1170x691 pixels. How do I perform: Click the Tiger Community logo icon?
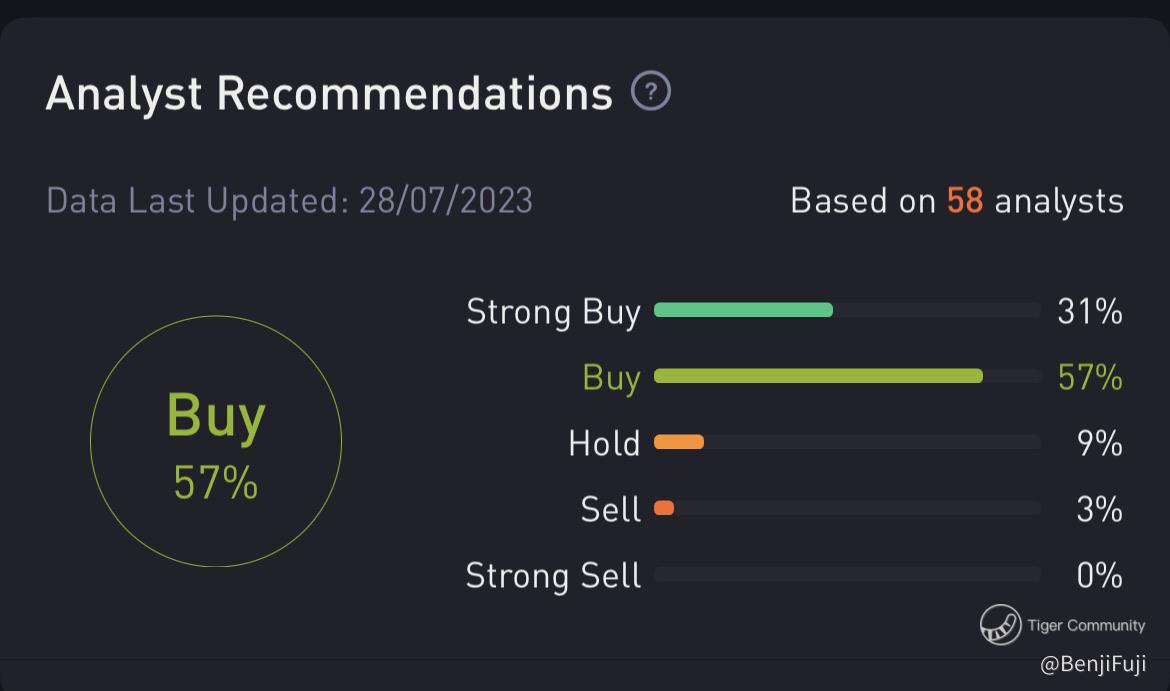point(1000,625)
